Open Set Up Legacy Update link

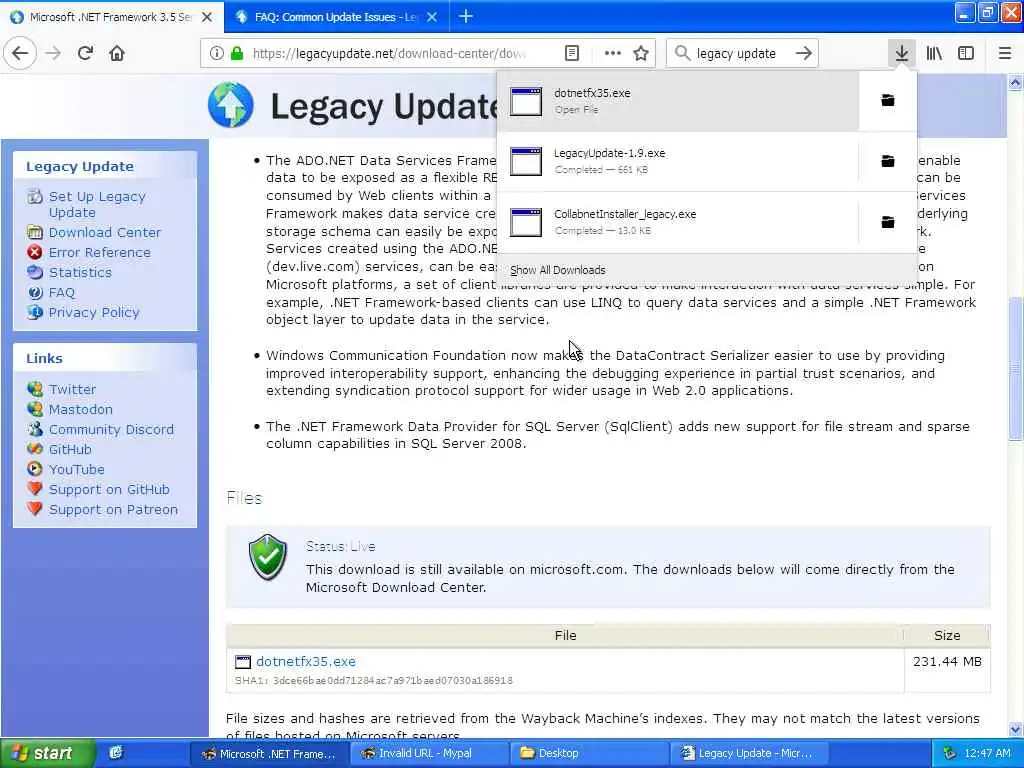pyautogui.click(x=97, y=204)
